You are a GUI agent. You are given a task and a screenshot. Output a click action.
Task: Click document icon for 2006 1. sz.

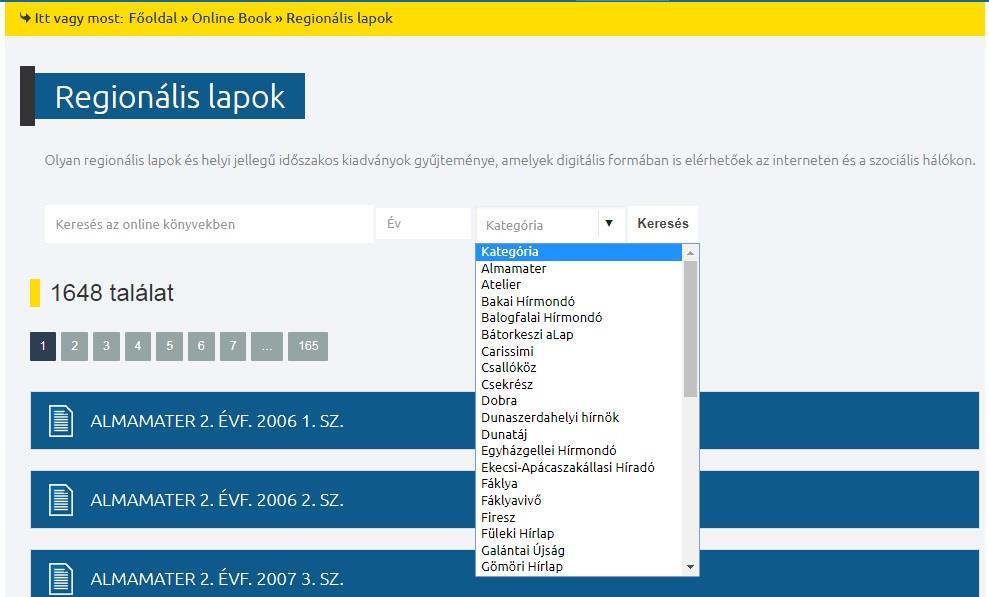coord(61,421)
